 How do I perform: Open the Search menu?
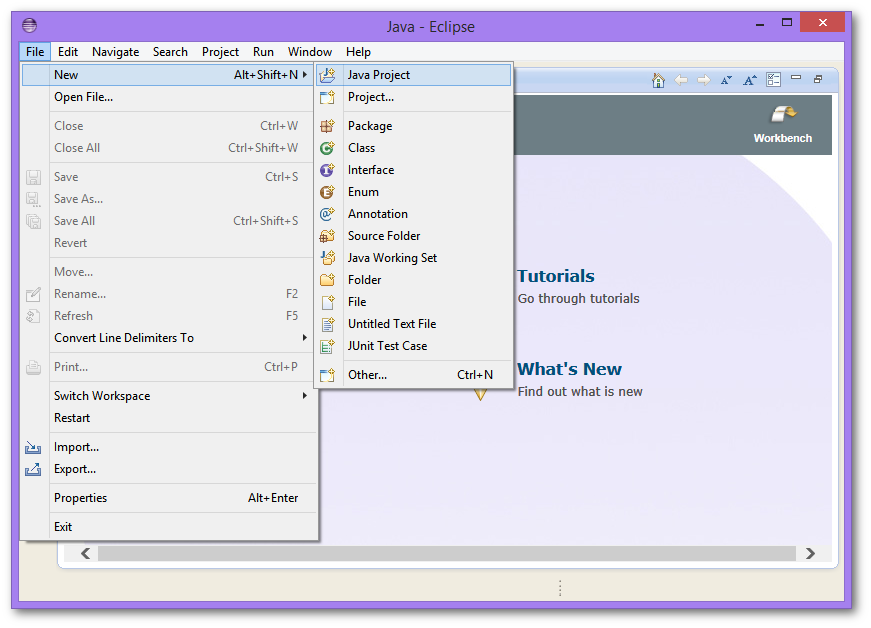(x=170, y=52)
